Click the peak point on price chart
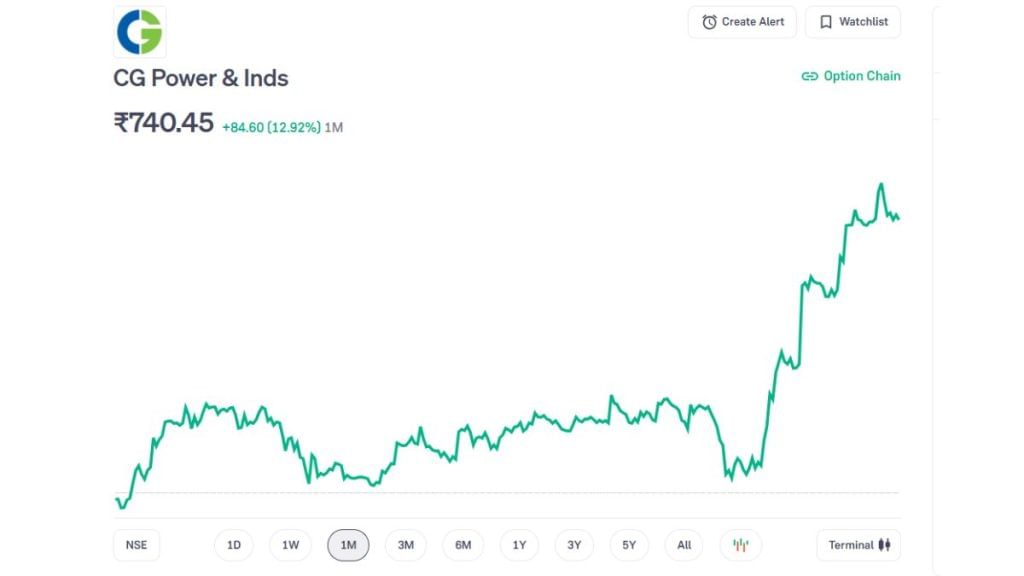1024x576 pixels. [x=881, y=185]
